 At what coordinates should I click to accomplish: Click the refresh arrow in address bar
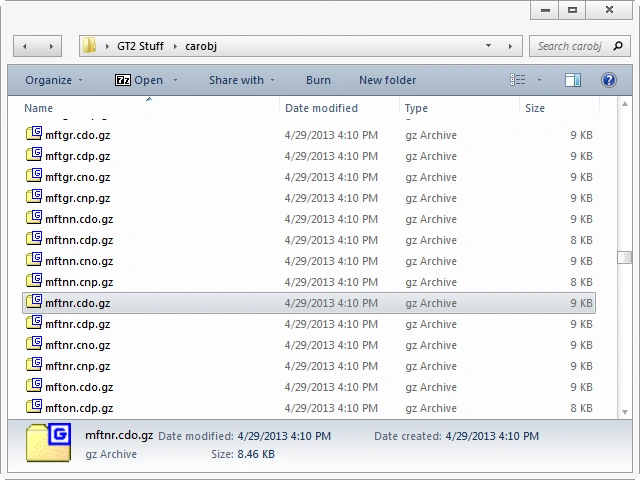pyautogui.click(x=510, y=46)
